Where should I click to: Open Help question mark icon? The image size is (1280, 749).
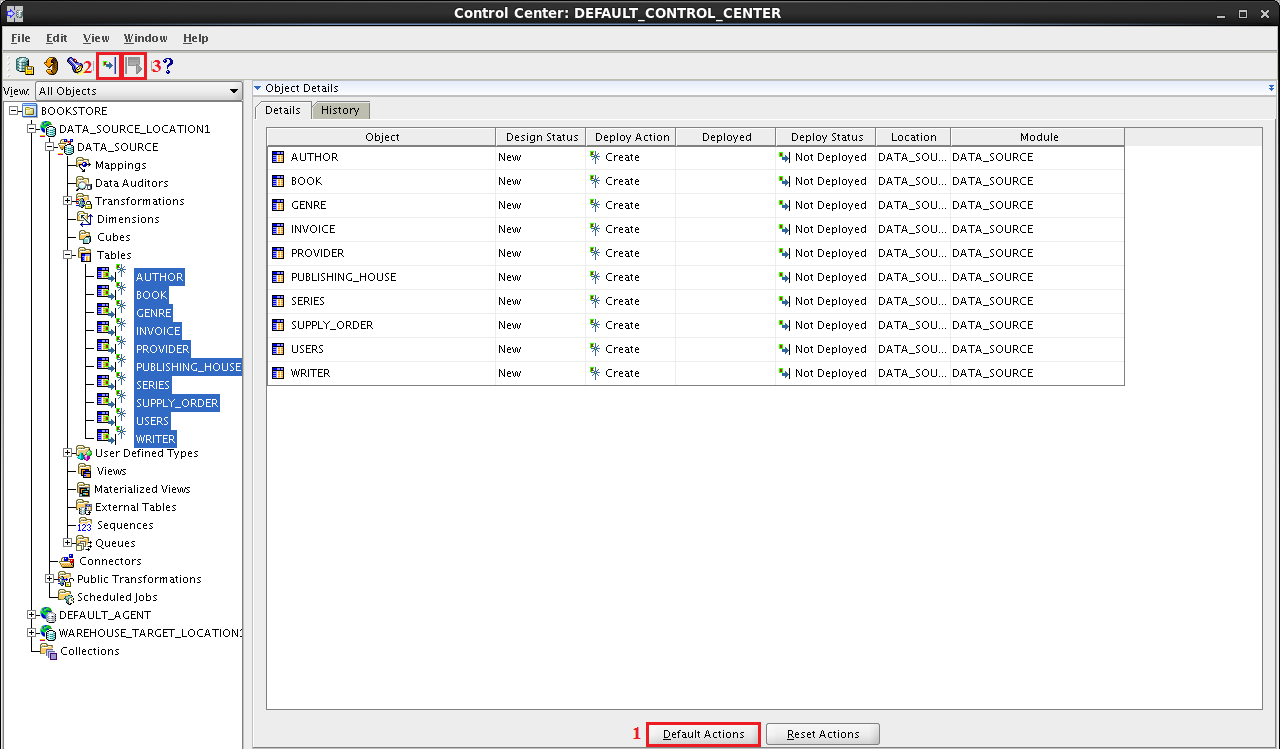coord(168,66)
